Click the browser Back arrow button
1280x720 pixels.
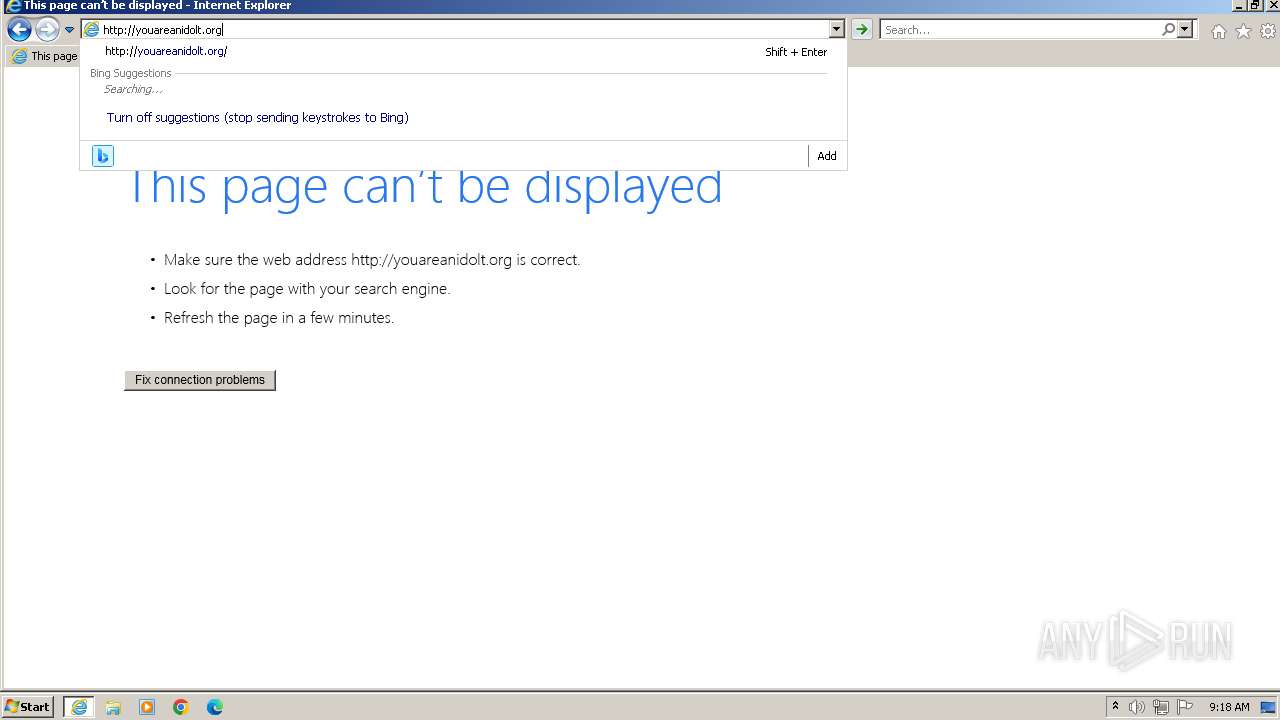pyautogui.click(x=19, y=30)
